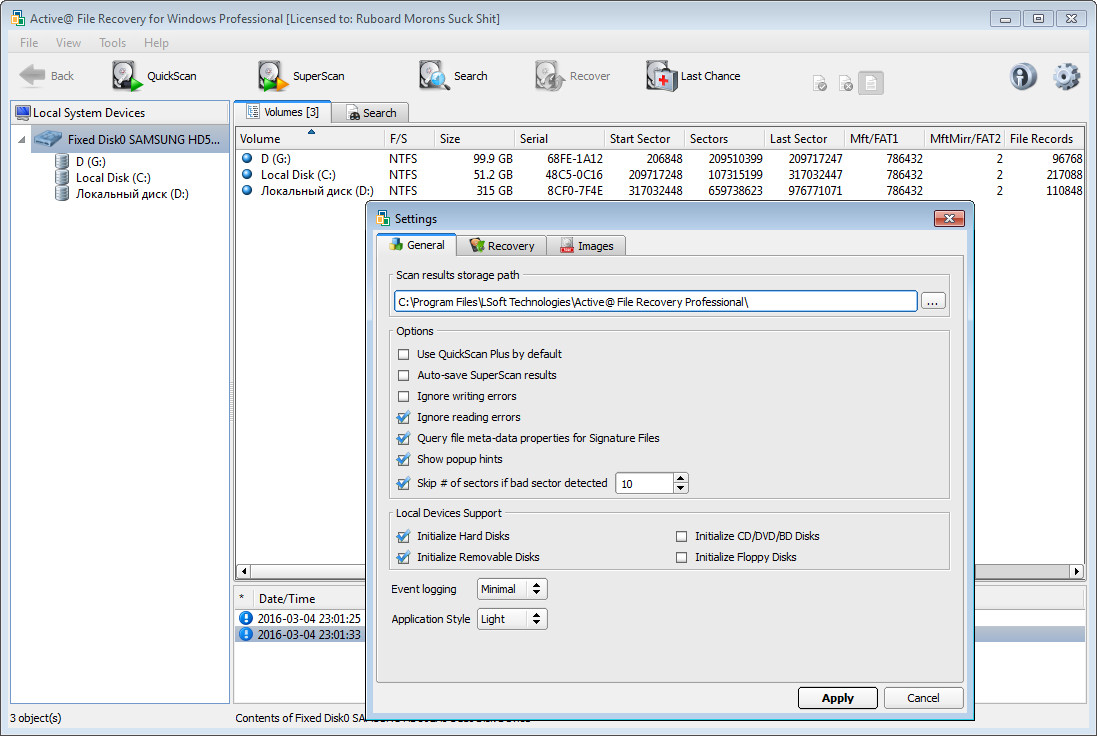This screenshot has width=1097, height=736.
Task: Uncheck Initialize Hard Disks
Action: [403, 536]
